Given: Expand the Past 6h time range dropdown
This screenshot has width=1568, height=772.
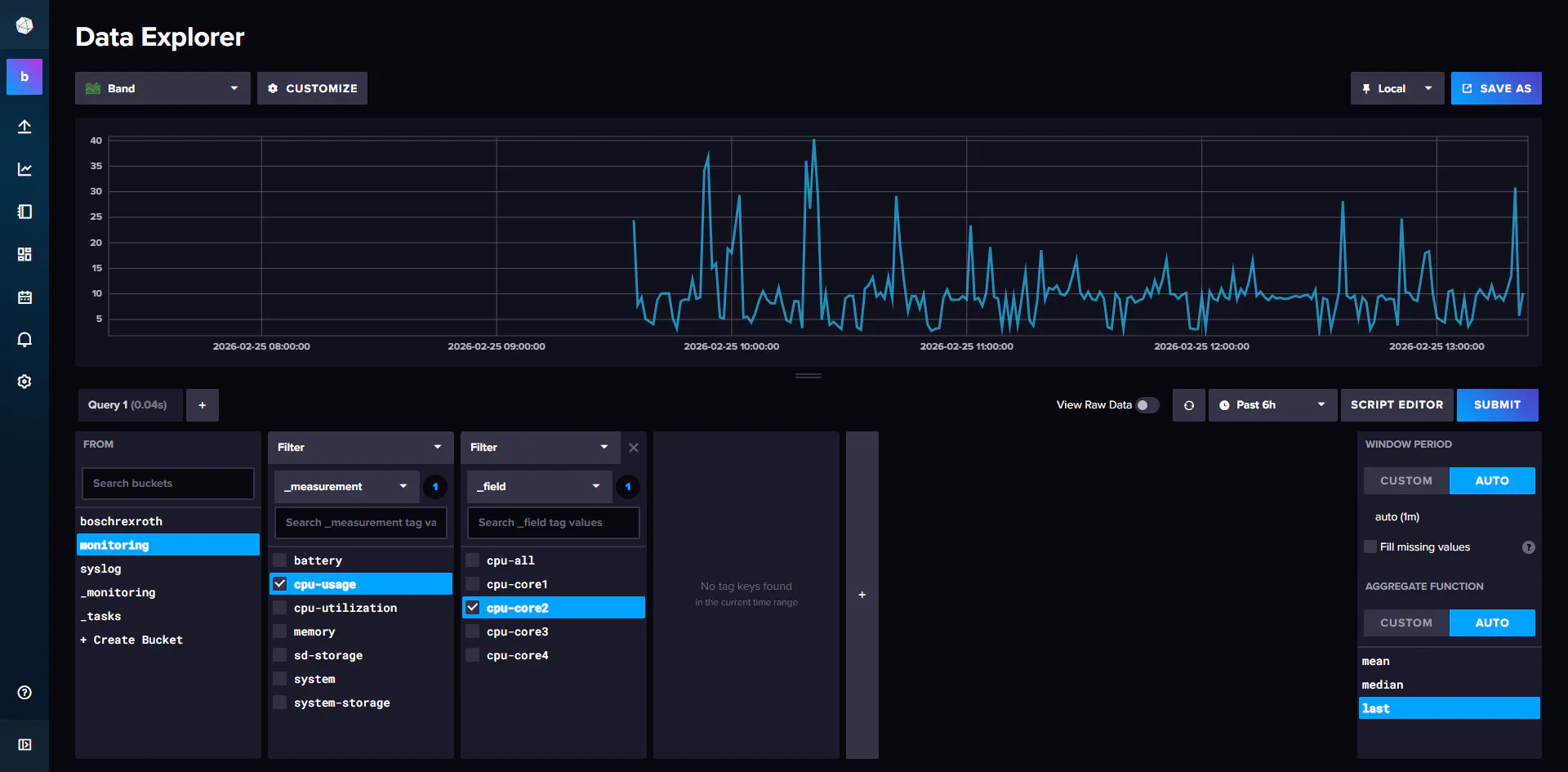Looking at the screenshot, I should click(x=1272, y=405).
